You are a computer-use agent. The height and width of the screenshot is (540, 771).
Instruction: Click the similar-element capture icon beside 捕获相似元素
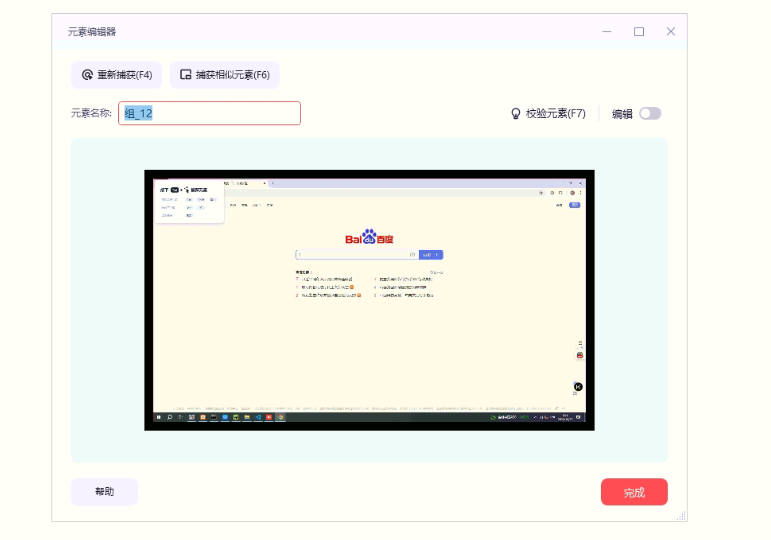point(185,75)
